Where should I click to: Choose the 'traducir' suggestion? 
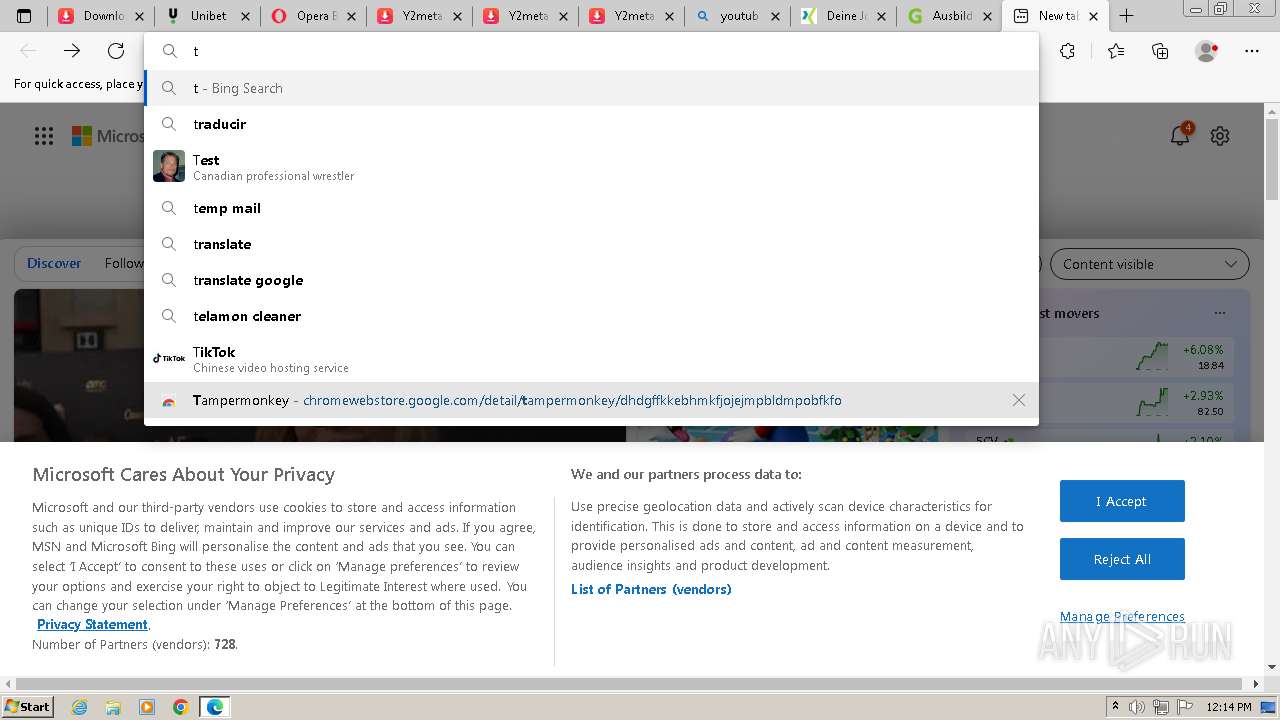591,124
